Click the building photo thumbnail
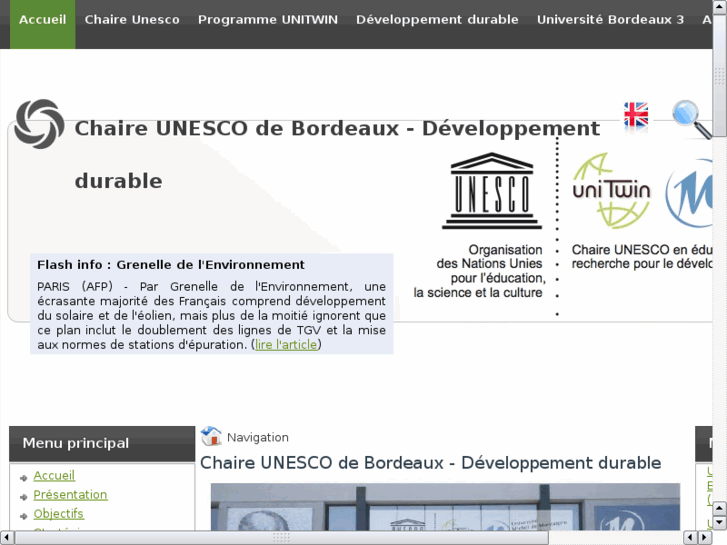Viewport: 727px width, 545px height. 445,507
